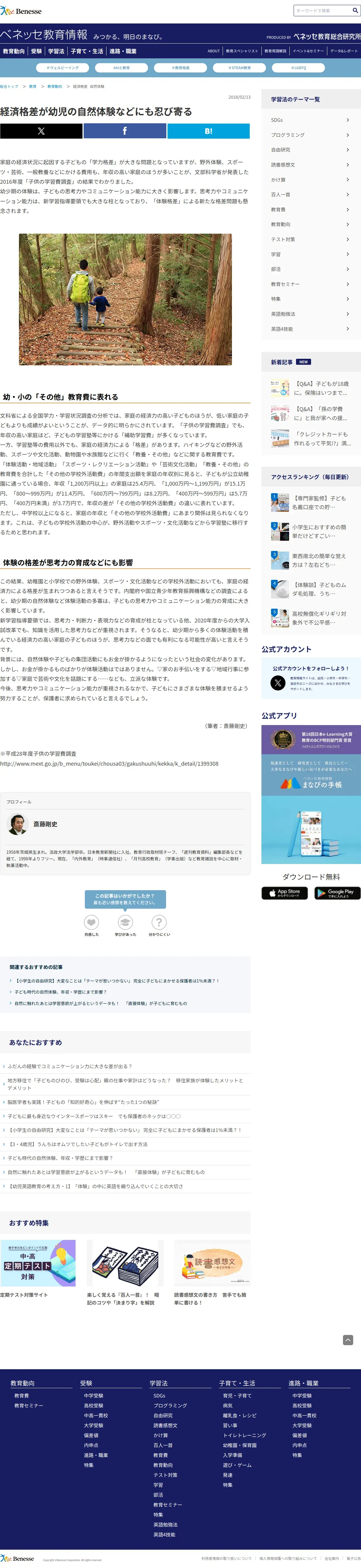Open ranking item 1 専門家監修 子ども名義口座
The width and height of the screenshot is (361, 1568).
click(x=310, y=502)
